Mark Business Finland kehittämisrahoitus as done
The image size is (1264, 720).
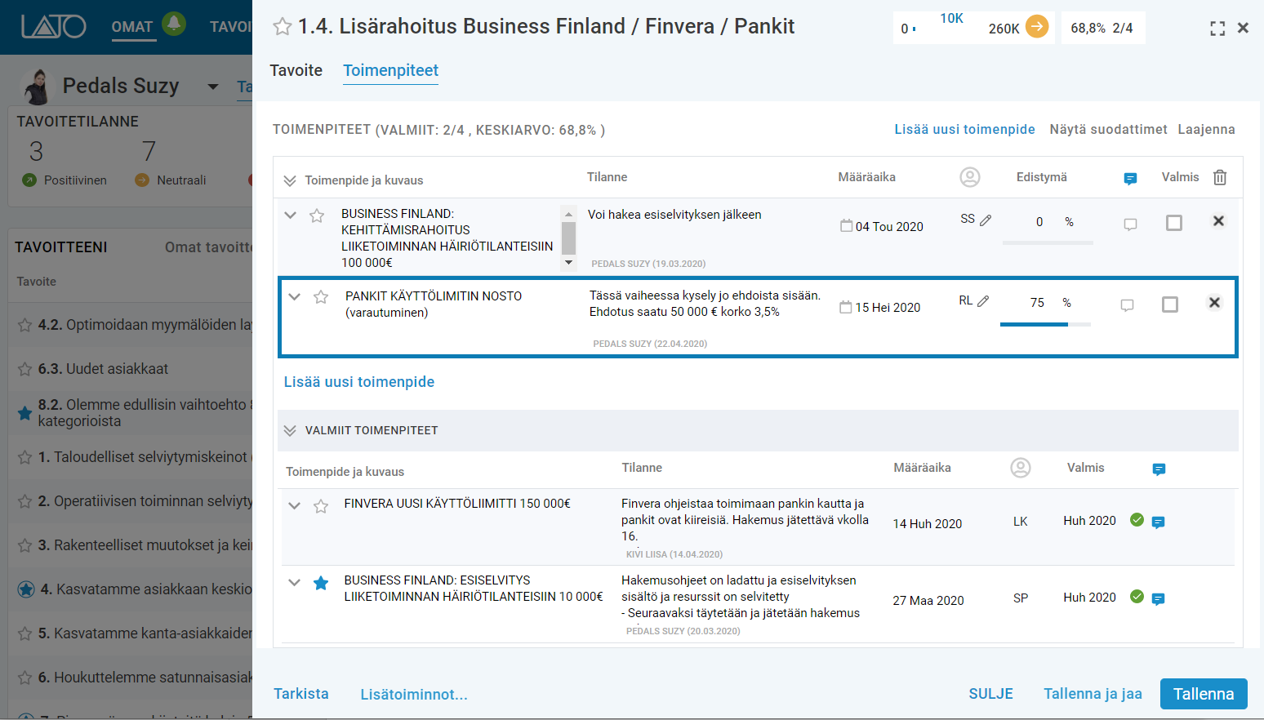pos(1174,223)
